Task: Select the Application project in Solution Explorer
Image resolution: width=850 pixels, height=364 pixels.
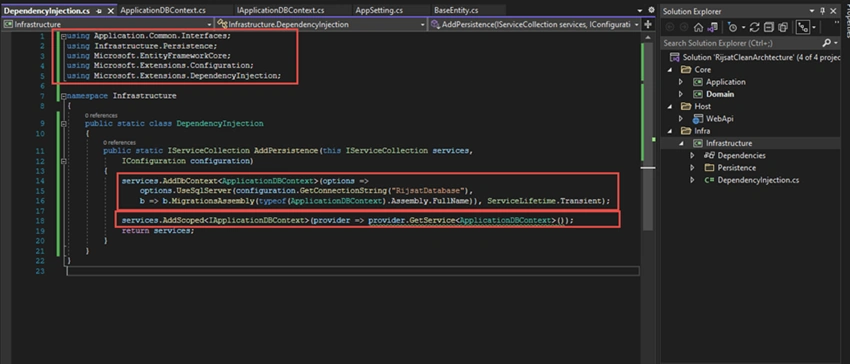Action: click(x=725, y=82)
